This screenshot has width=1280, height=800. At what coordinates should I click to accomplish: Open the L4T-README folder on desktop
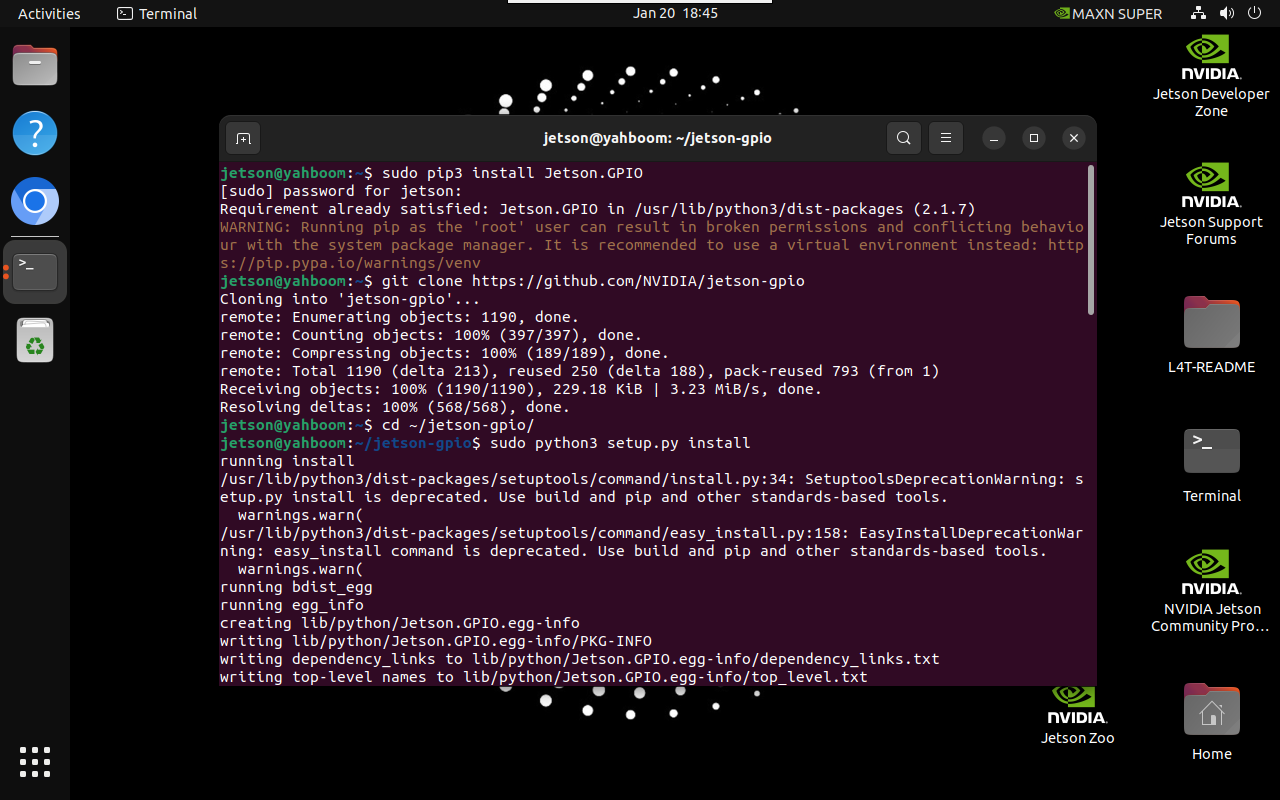coord(1211,335)
